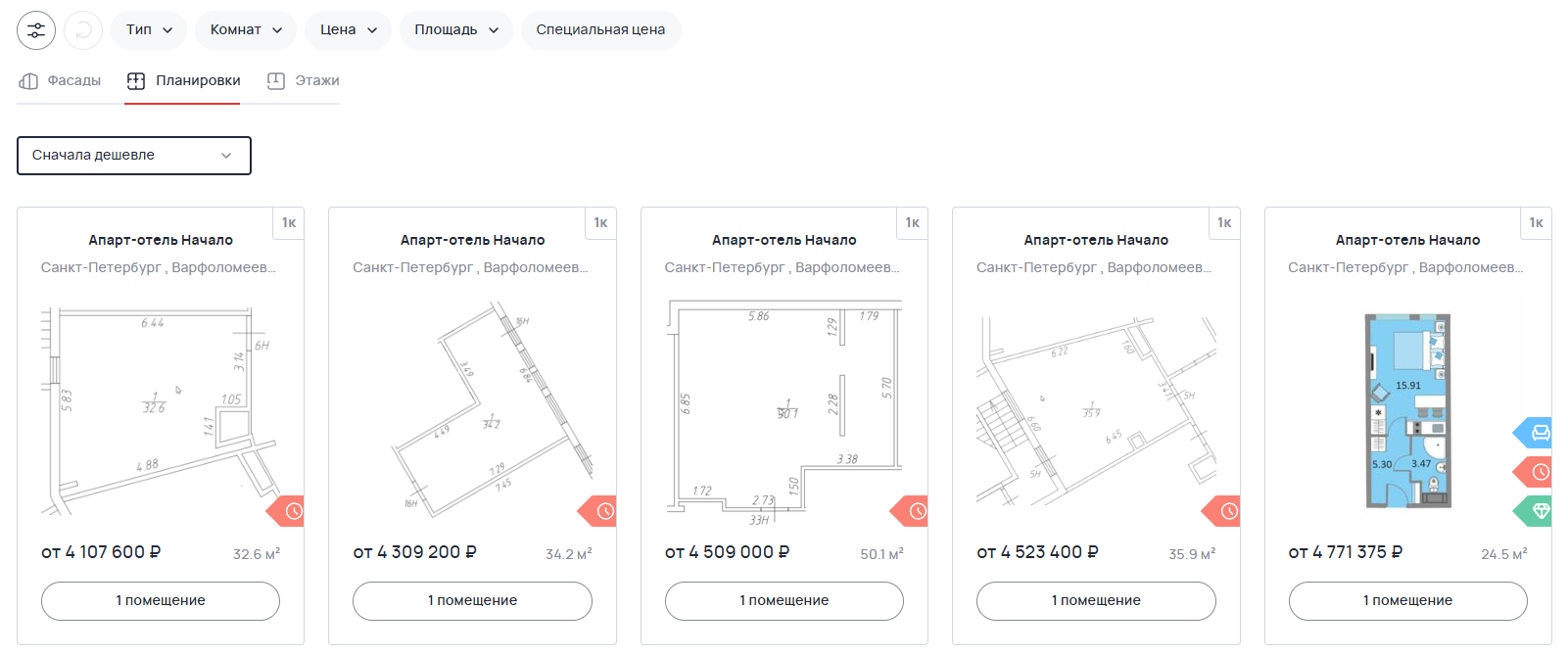1568x656 pixels.
Task: Expand the Тип filter dropdown
Action: [149, 30]
